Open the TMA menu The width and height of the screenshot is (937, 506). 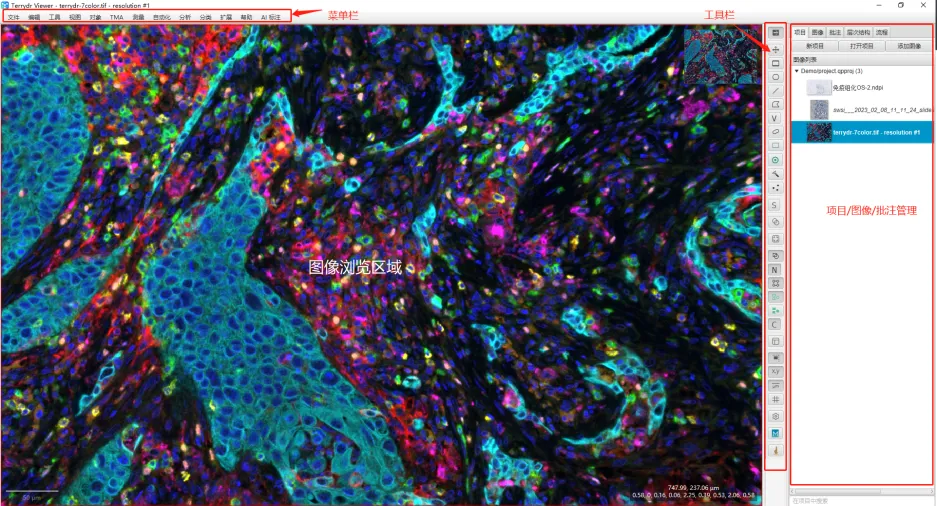tap(117, 17)
